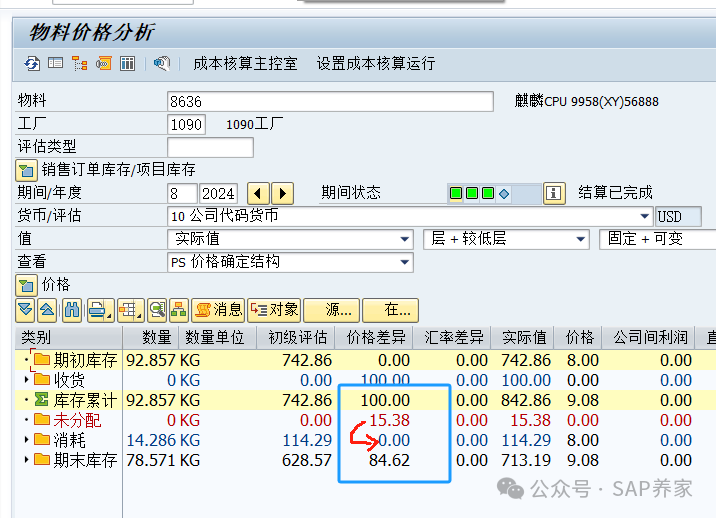The image size is (716, 518).
Task: Click the 84.62 price difference cell
Action: pos(389,460)
